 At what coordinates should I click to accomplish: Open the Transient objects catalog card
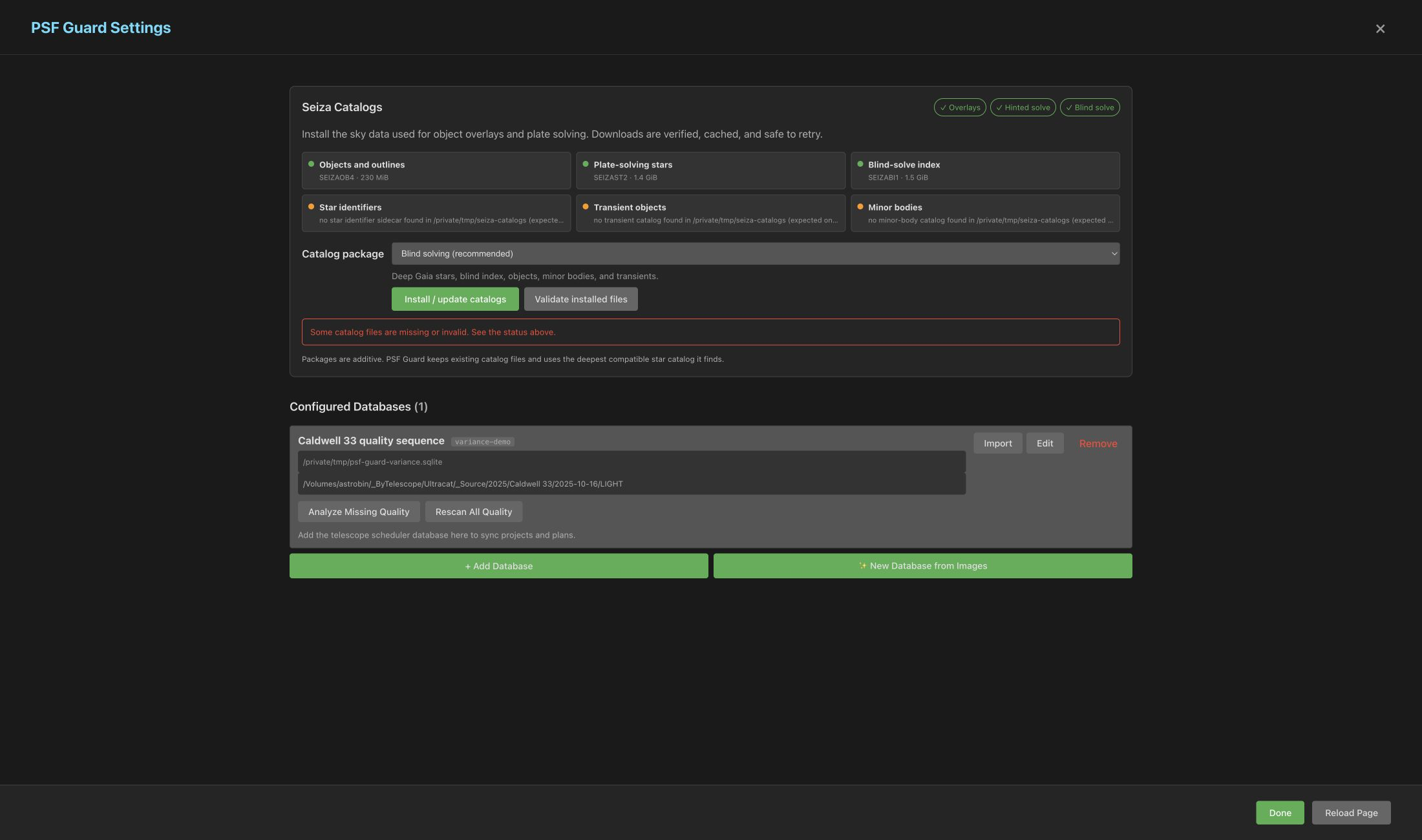[x=710, y=213]
